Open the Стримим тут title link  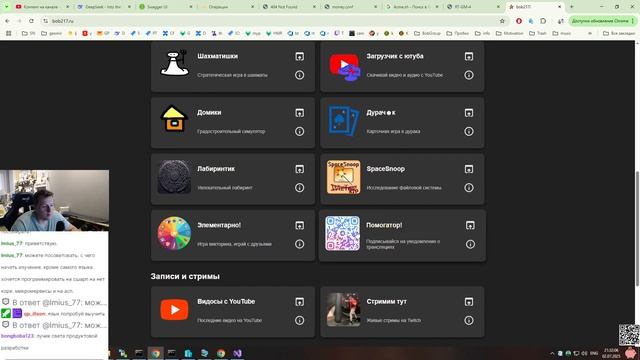387,302
